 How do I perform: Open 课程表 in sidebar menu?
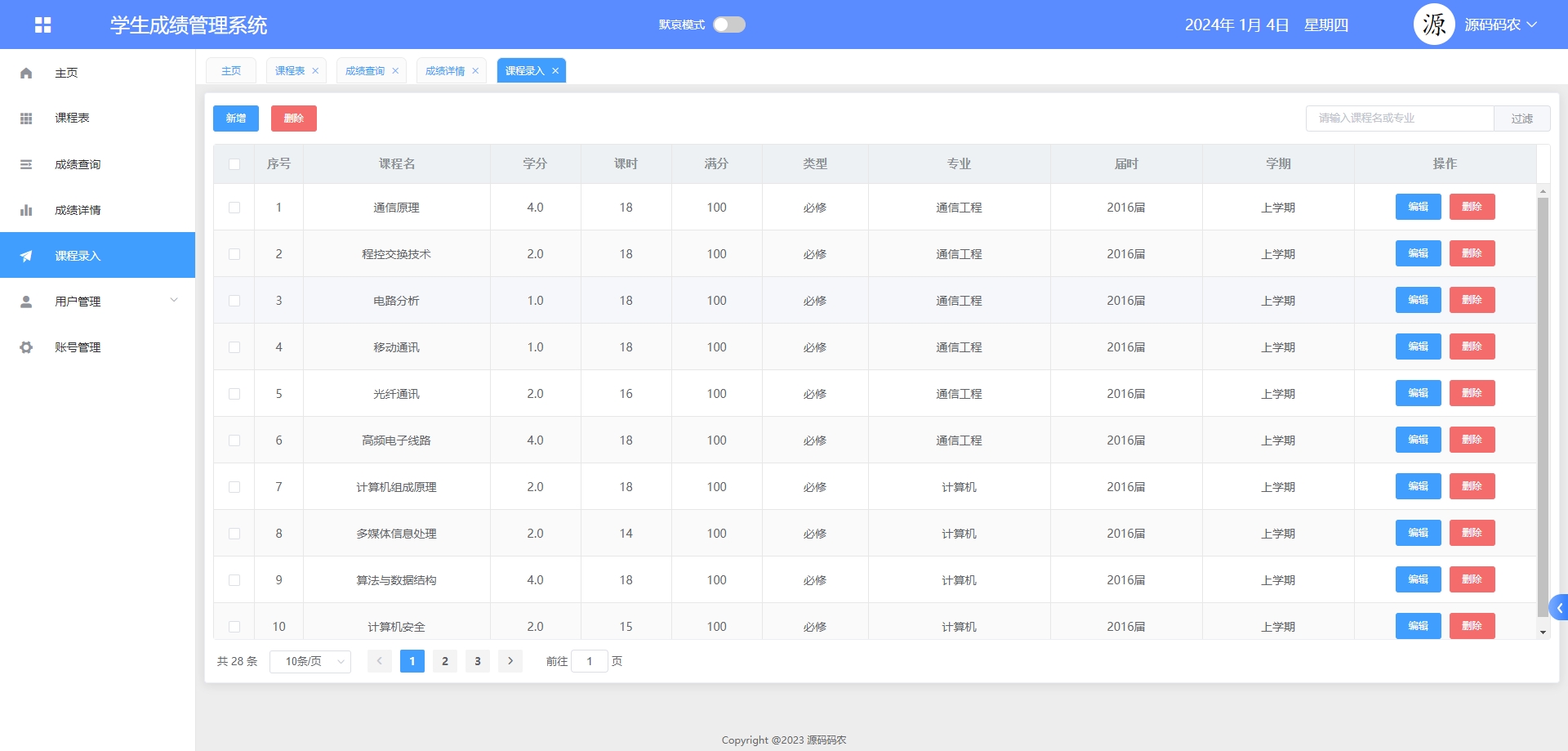tap(98, 118)
